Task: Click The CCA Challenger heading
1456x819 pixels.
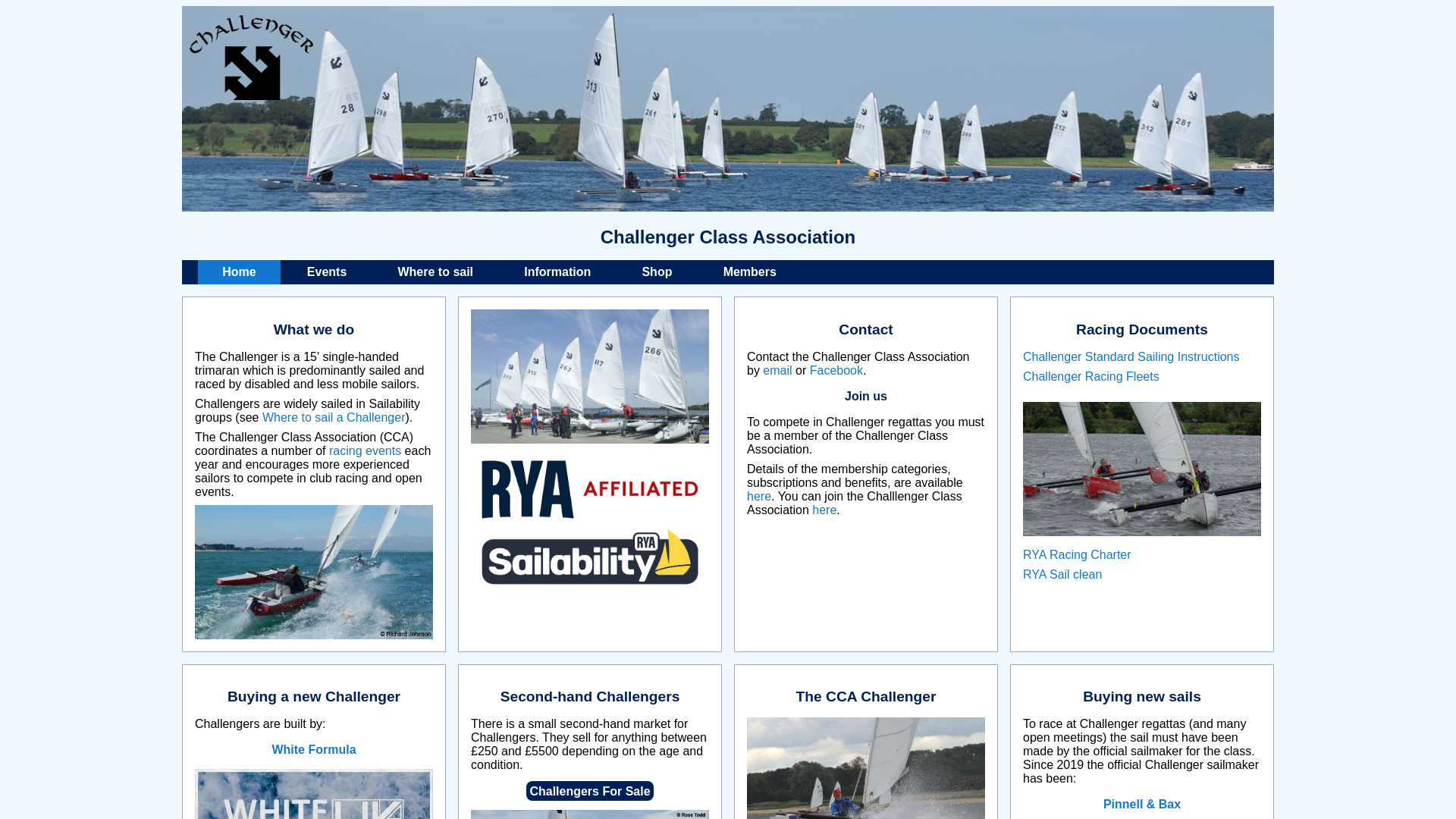Action: 866,697
